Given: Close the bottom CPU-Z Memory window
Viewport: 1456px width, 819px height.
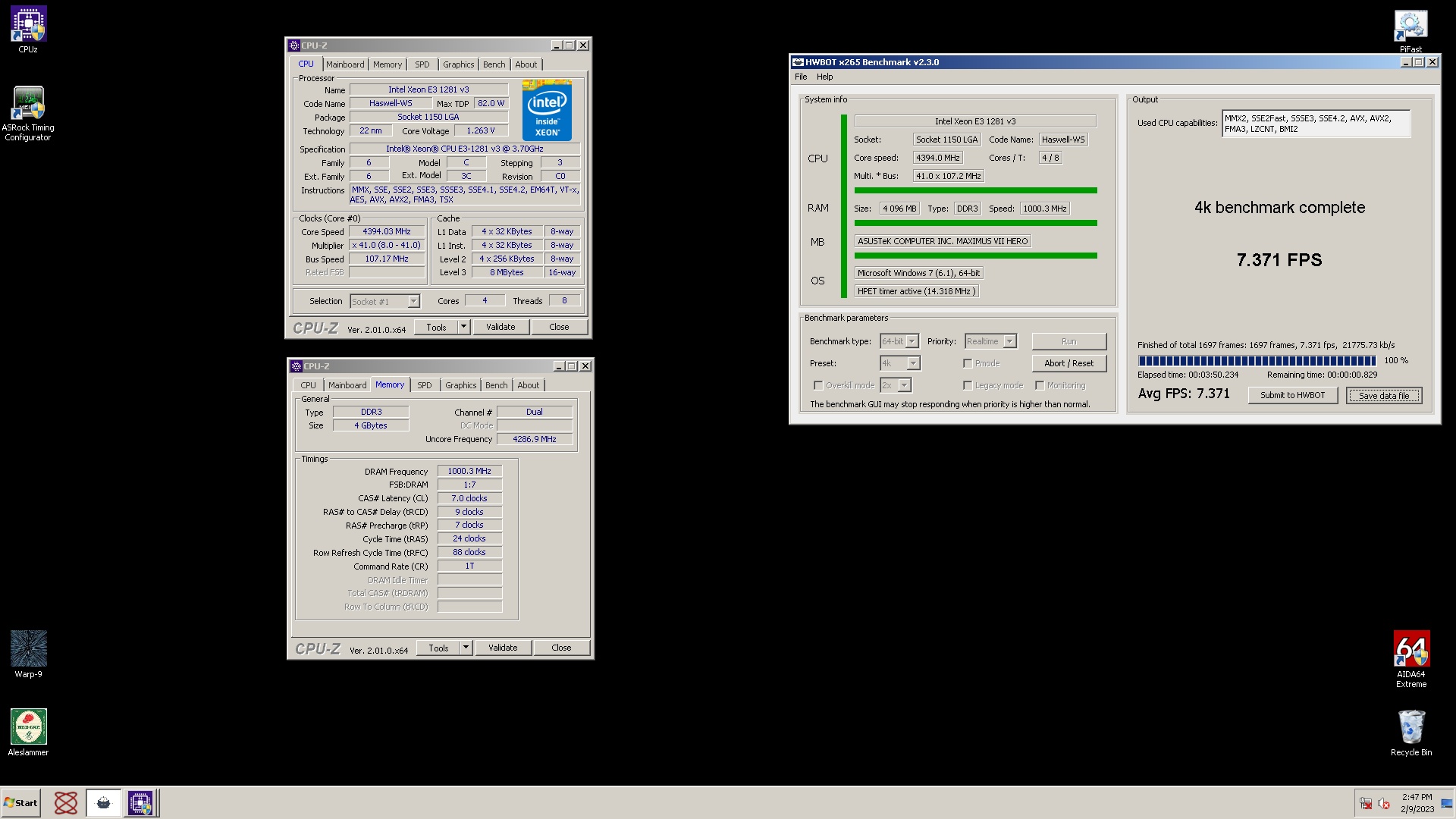Looking at the screenshot, I should tap(585, 366).
